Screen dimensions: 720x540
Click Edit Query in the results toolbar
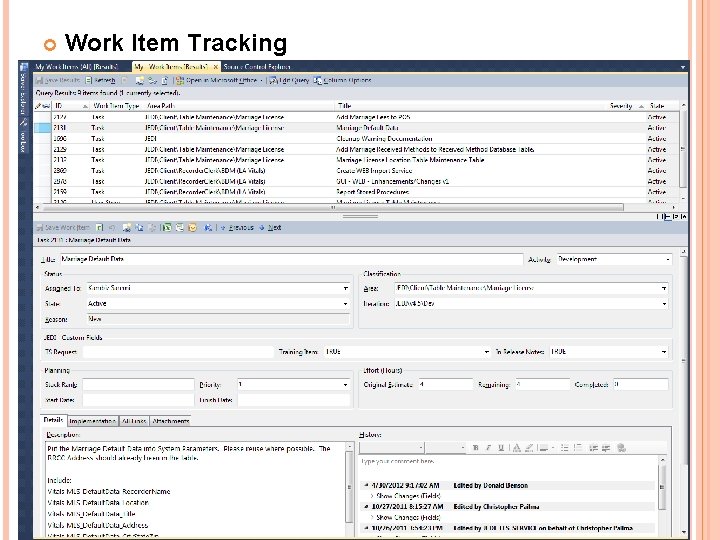(x=289, y=80)
